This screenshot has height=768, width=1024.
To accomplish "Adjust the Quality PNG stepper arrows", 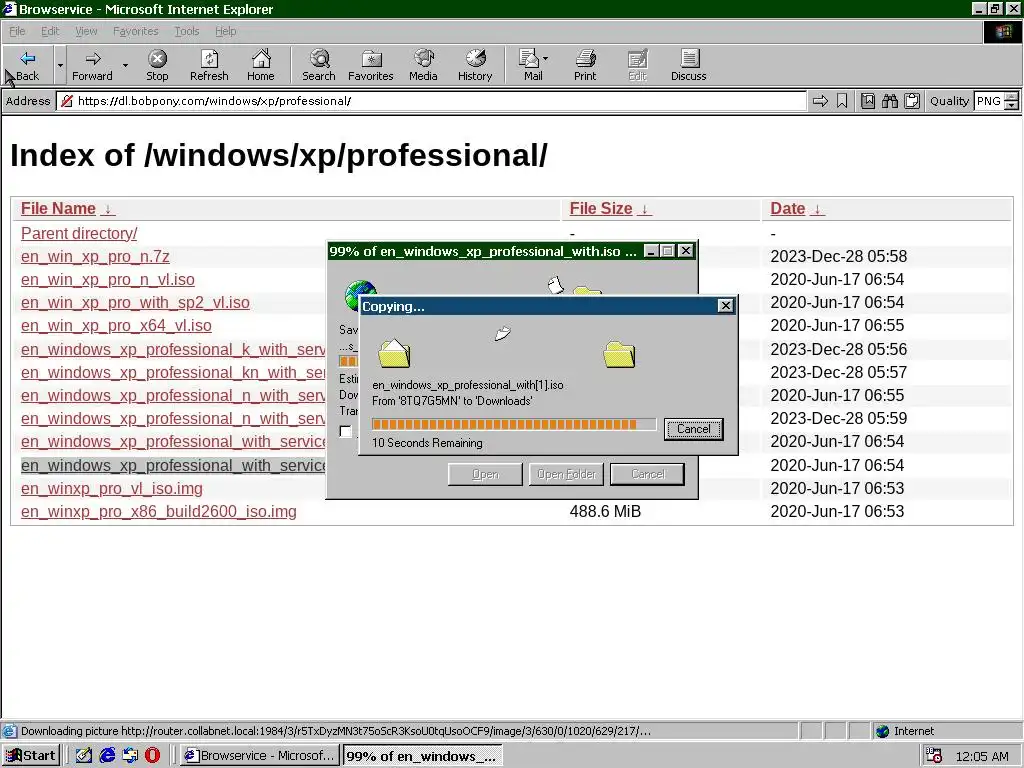I will pos(1011,101).
